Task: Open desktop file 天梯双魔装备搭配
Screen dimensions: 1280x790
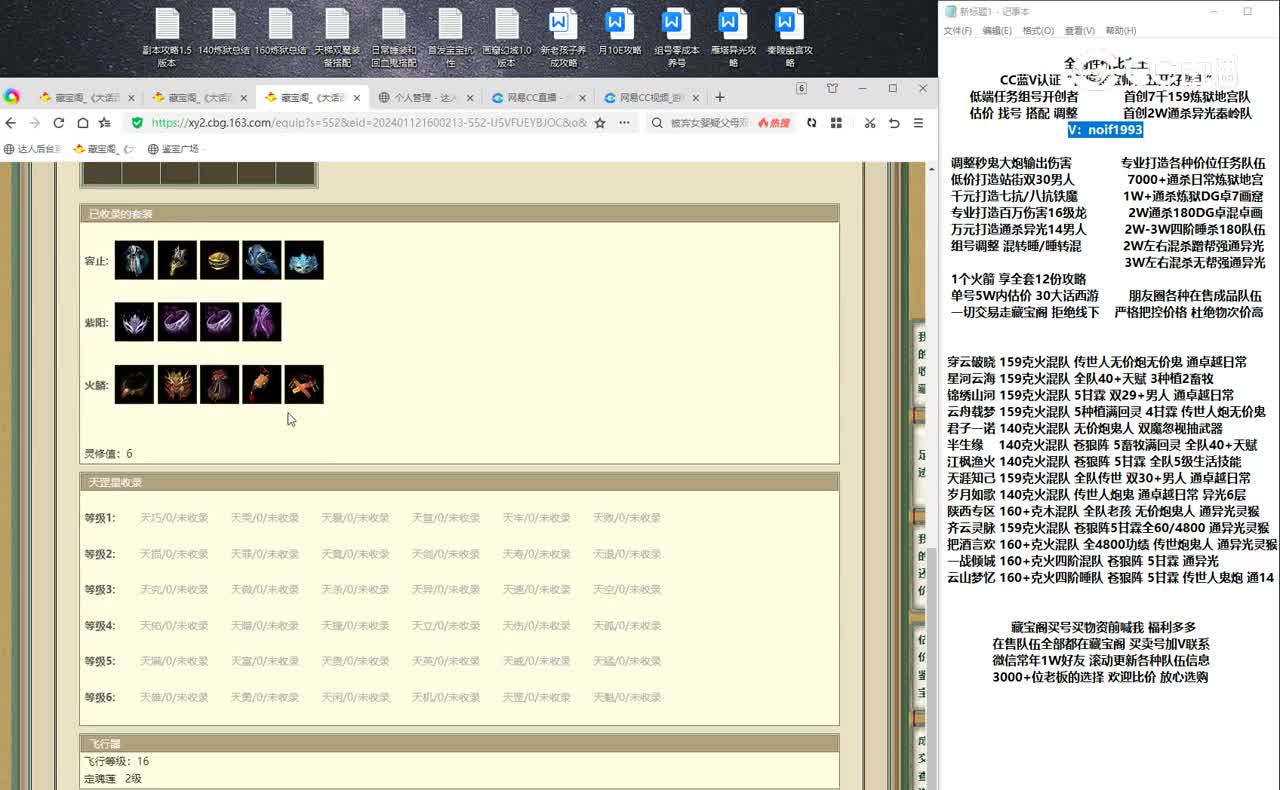Action: point(337,38)
